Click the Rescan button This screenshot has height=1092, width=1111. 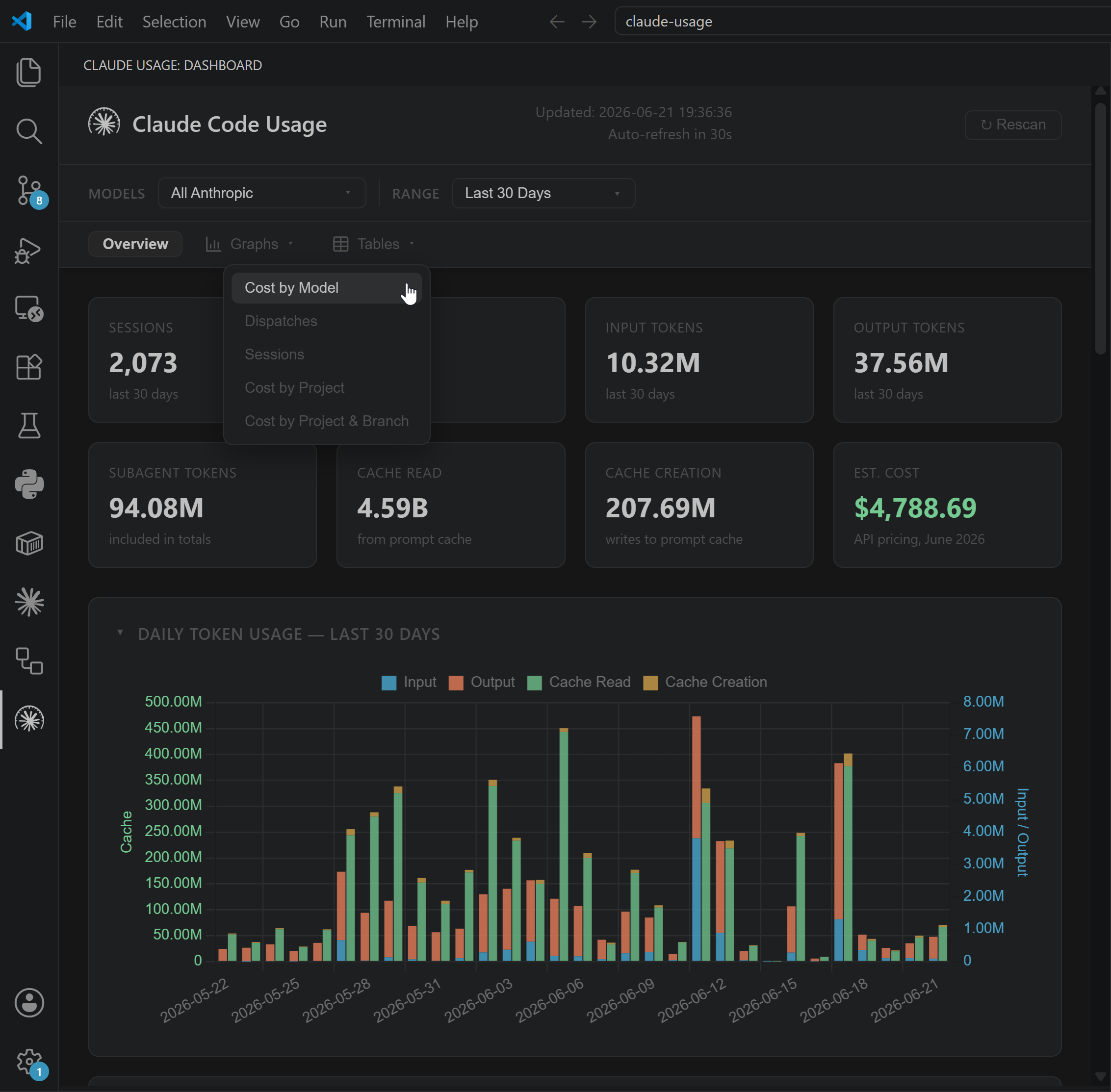pyautogui.click(x=1012, y=125)
